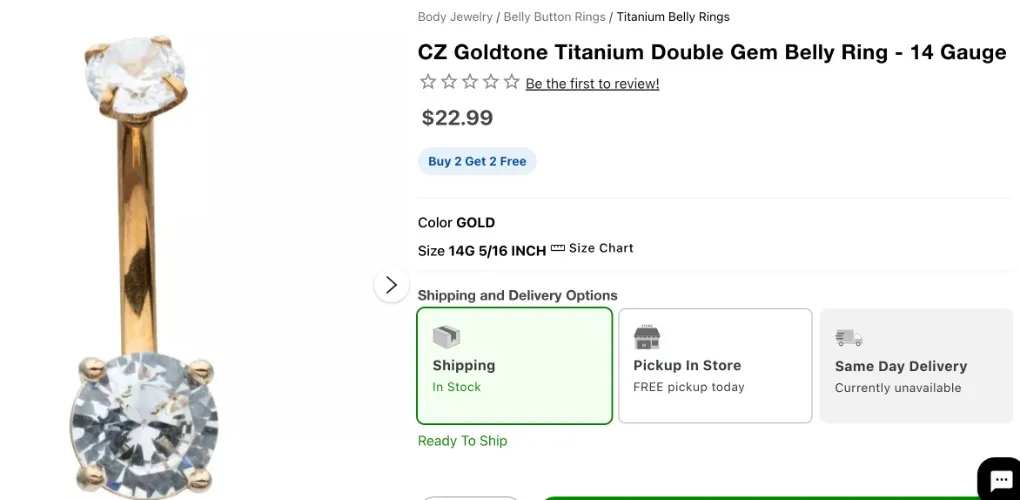
Task: Go to Belly Button Rings breadcrumb
Action: (x=554, y=17)
